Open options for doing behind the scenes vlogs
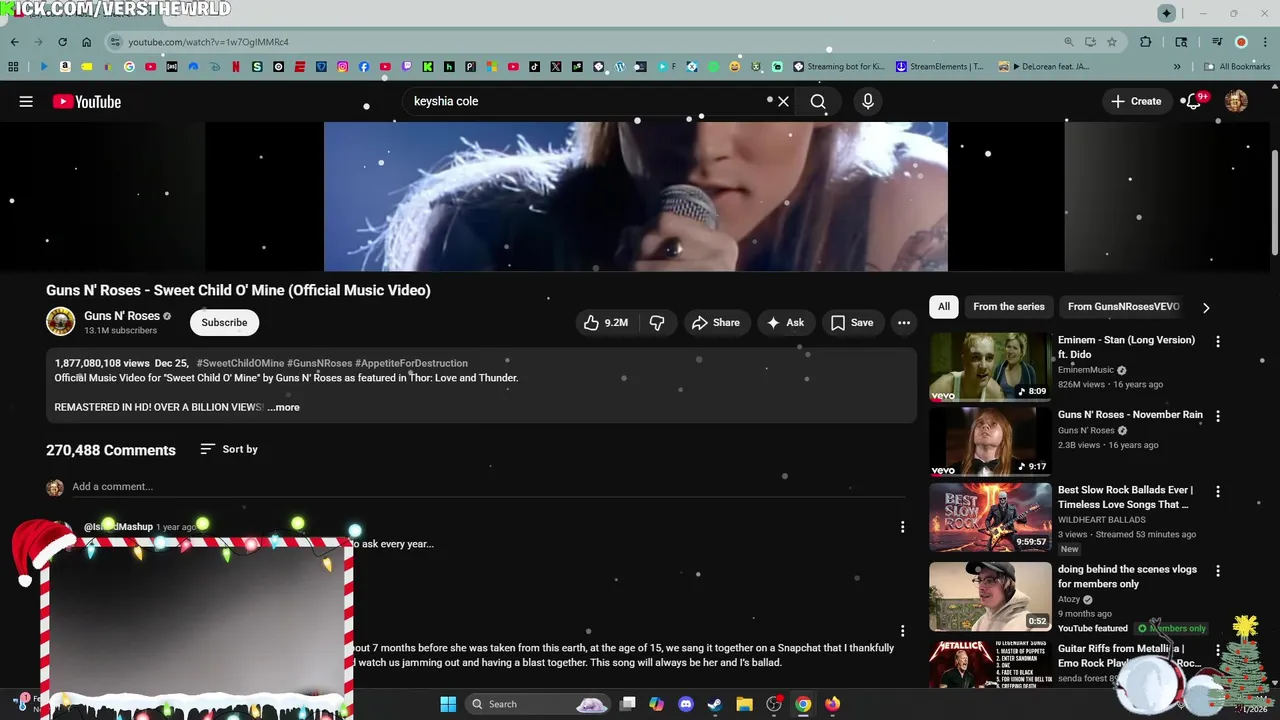1280x720 pixels. [1217, 570]
